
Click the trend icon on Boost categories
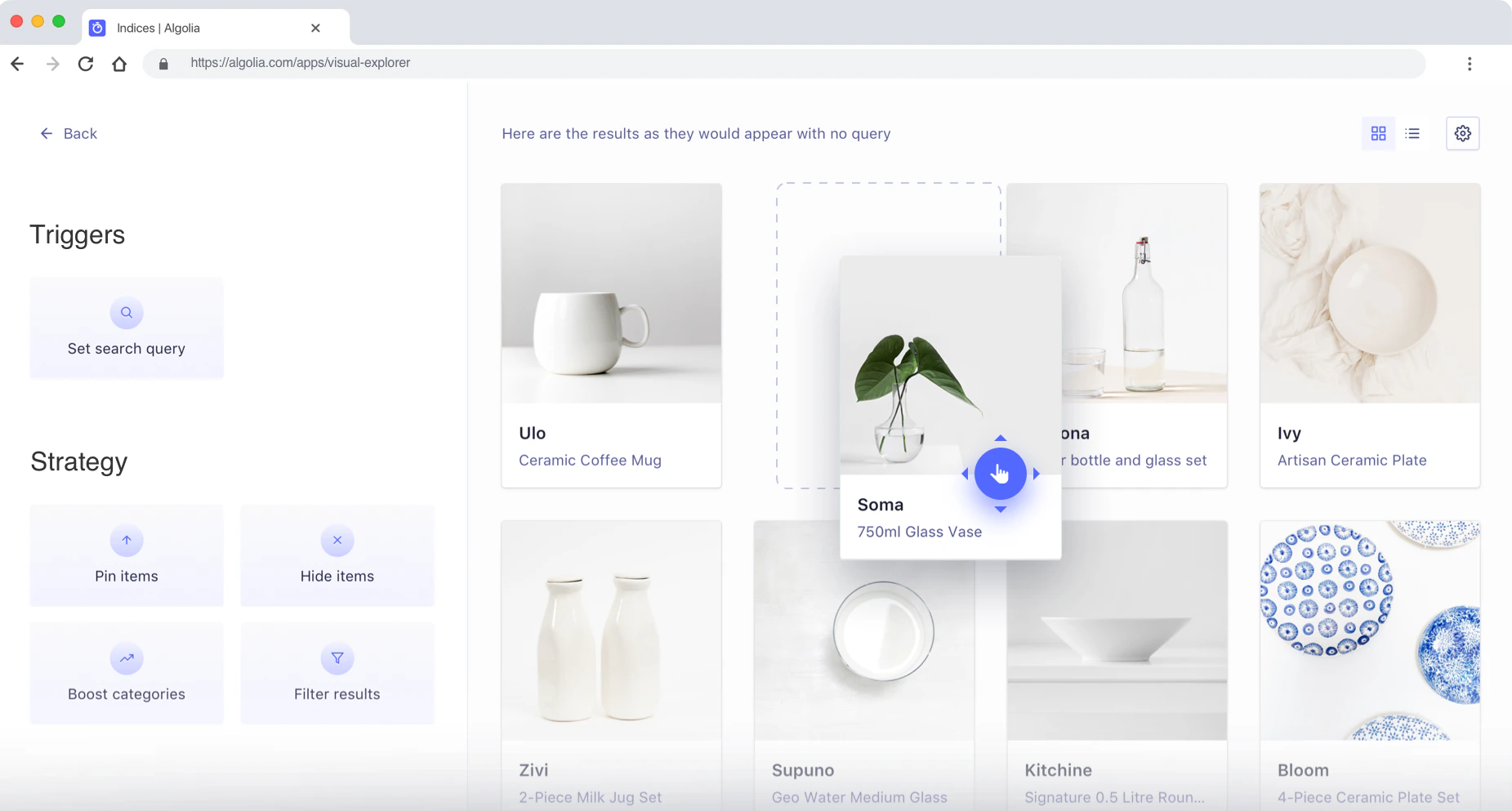coord(127,658)
